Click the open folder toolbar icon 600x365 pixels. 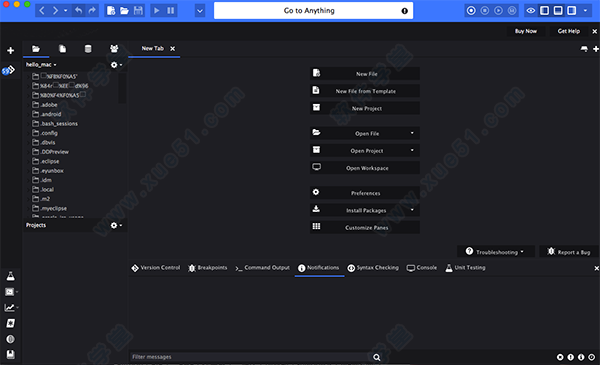pos(124,11)
